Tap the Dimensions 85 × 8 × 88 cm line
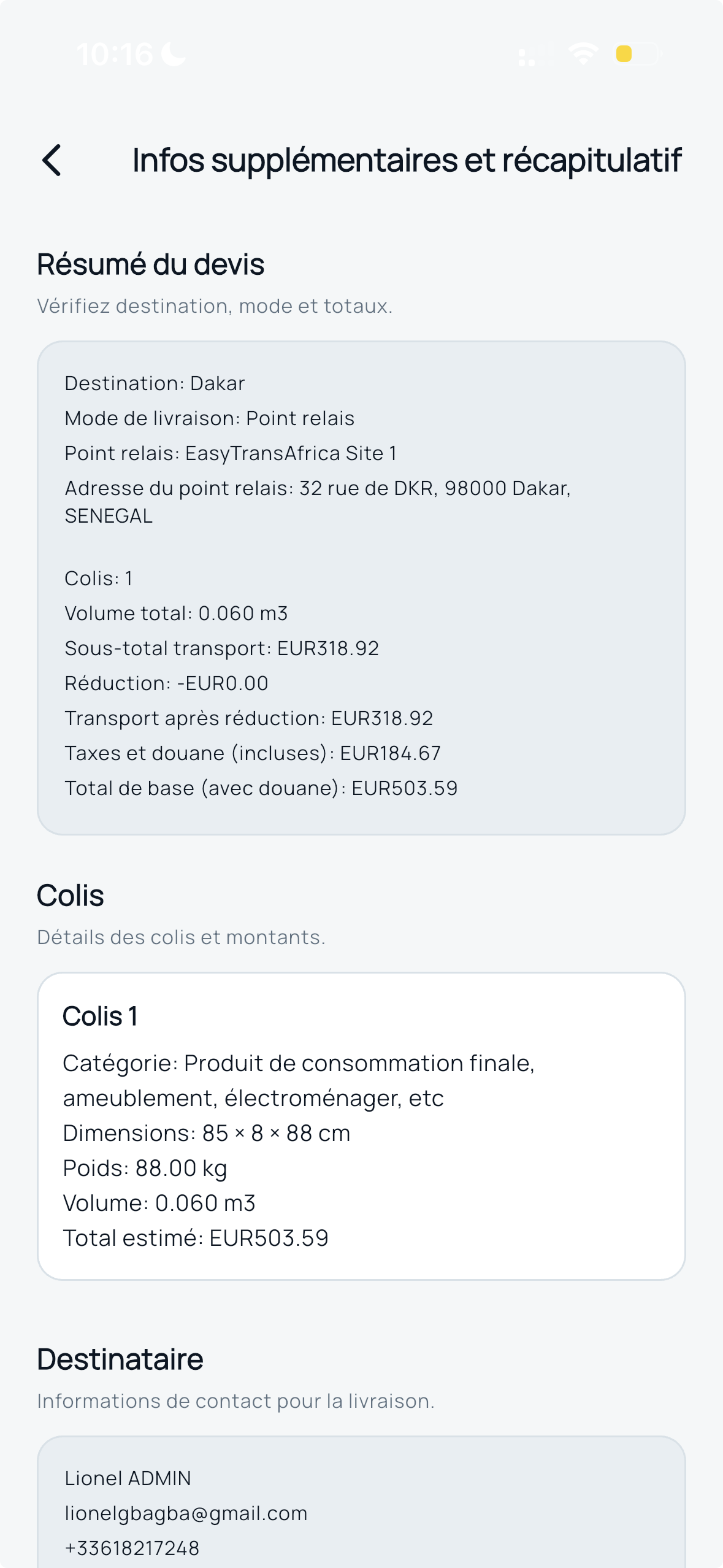 (x=207, y=1133)
